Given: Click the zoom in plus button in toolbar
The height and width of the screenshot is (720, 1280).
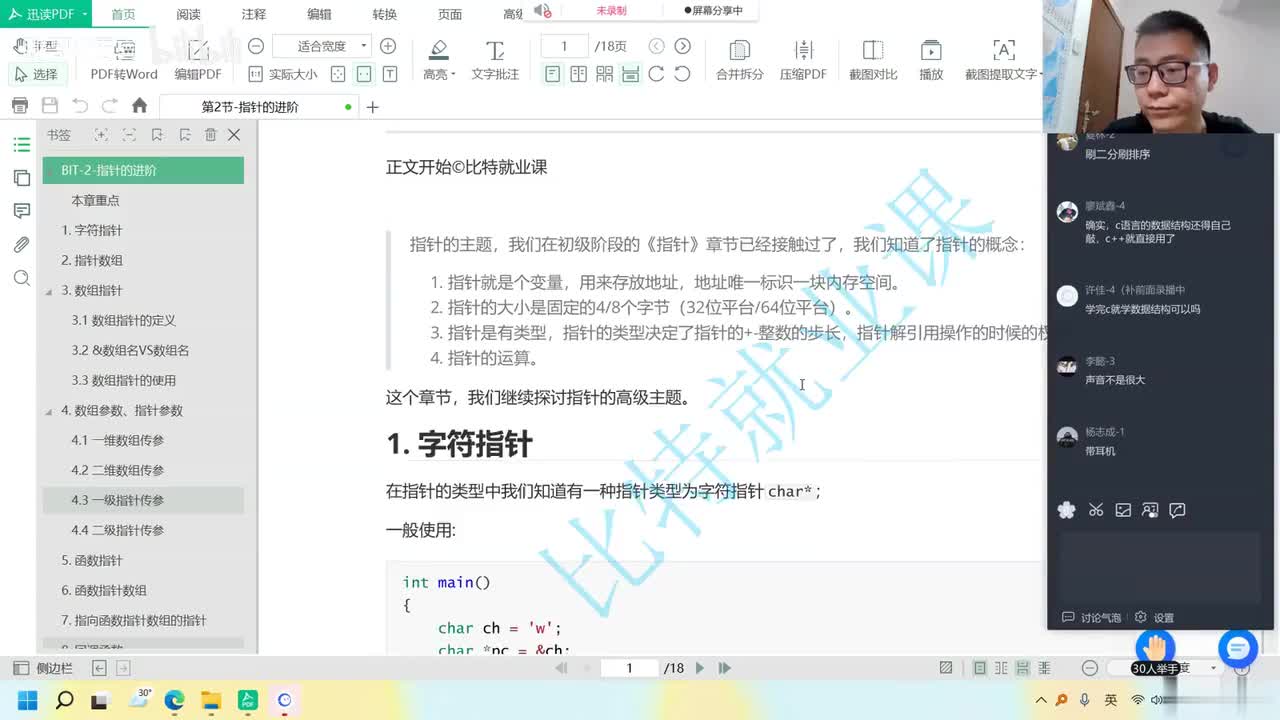Looking at the screenshot, I should (x=388, y=46).
